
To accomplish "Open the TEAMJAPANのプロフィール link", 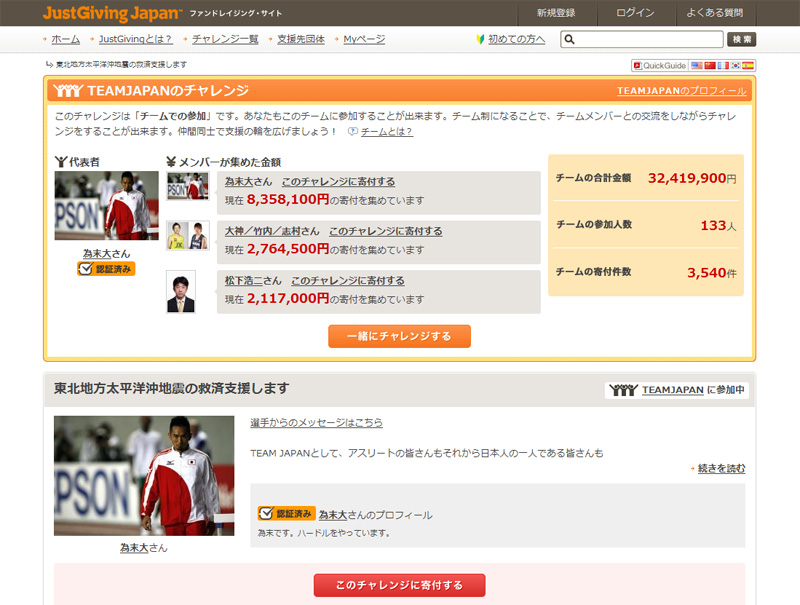I will pyautogui.click(x=681, y=91).
